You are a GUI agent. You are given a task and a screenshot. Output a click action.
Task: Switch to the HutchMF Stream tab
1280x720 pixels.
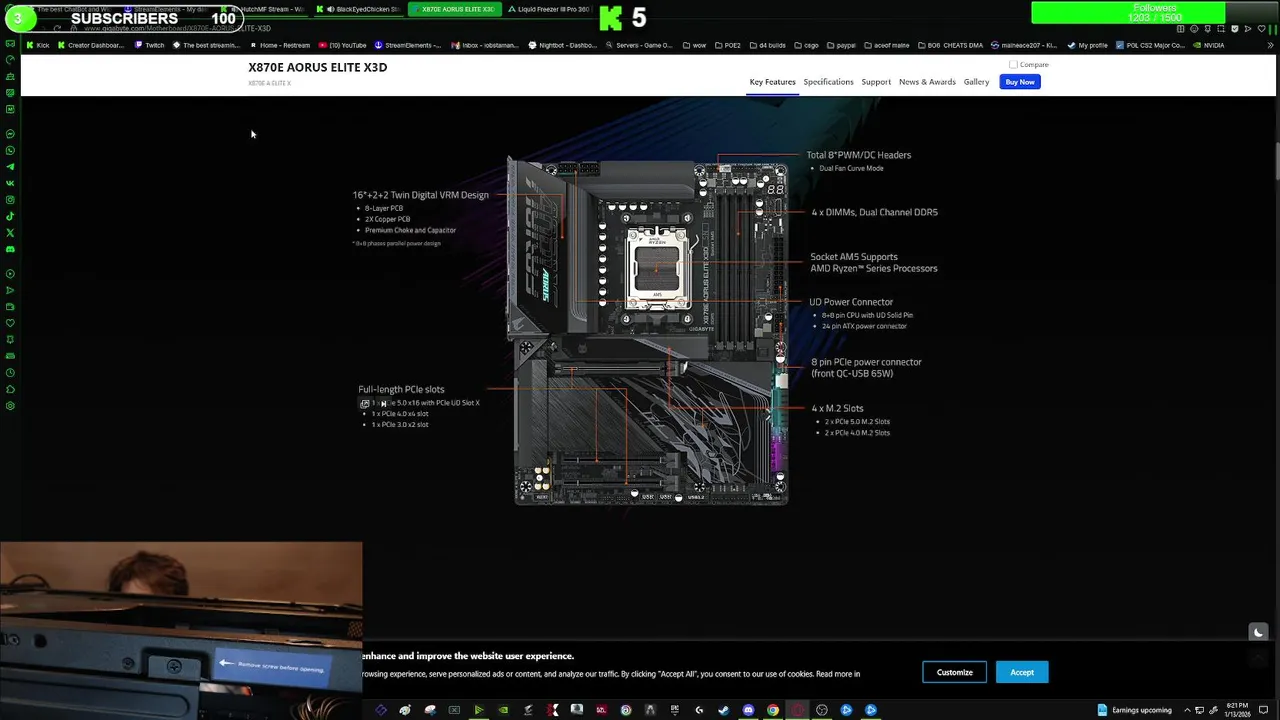pyautogui.click(x=265, y=9)
